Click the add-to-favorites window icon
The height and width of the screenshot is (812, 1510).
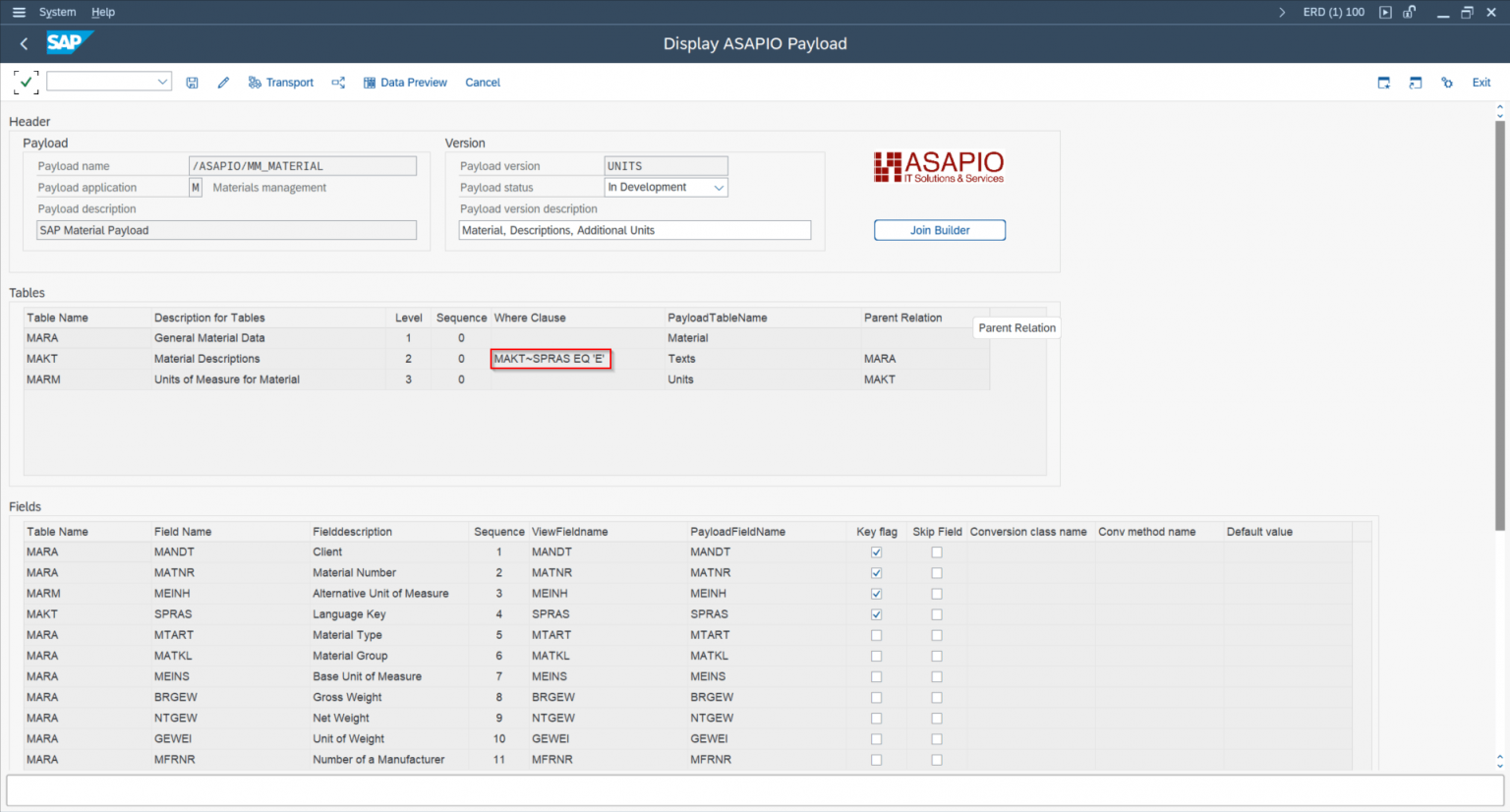click(1383, 83)
